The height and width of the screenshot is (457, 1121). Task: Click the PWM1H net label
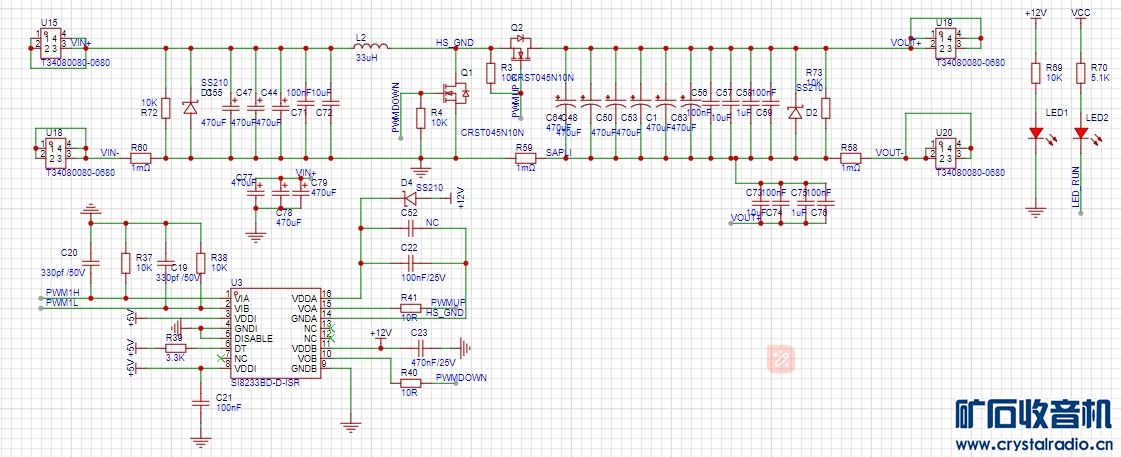[x=62, y=293]
